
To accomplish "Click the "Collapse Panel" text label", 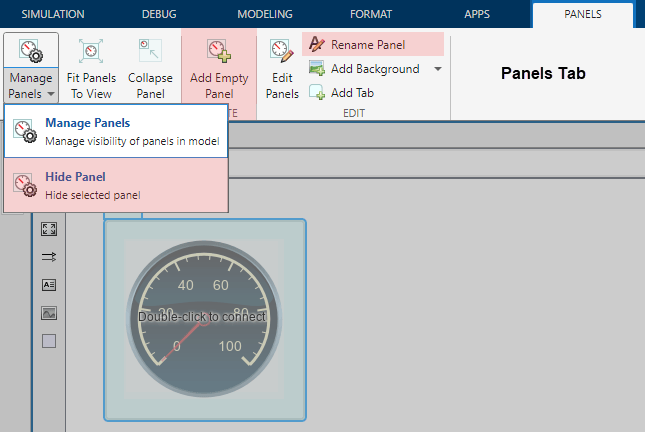I will [150, 86].
